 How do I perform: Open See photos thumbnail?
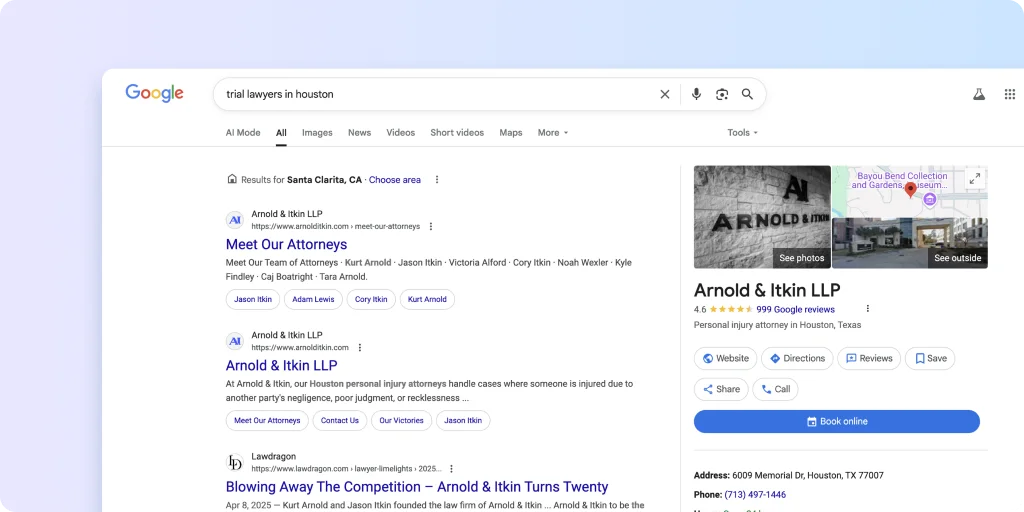pos(762,217)
